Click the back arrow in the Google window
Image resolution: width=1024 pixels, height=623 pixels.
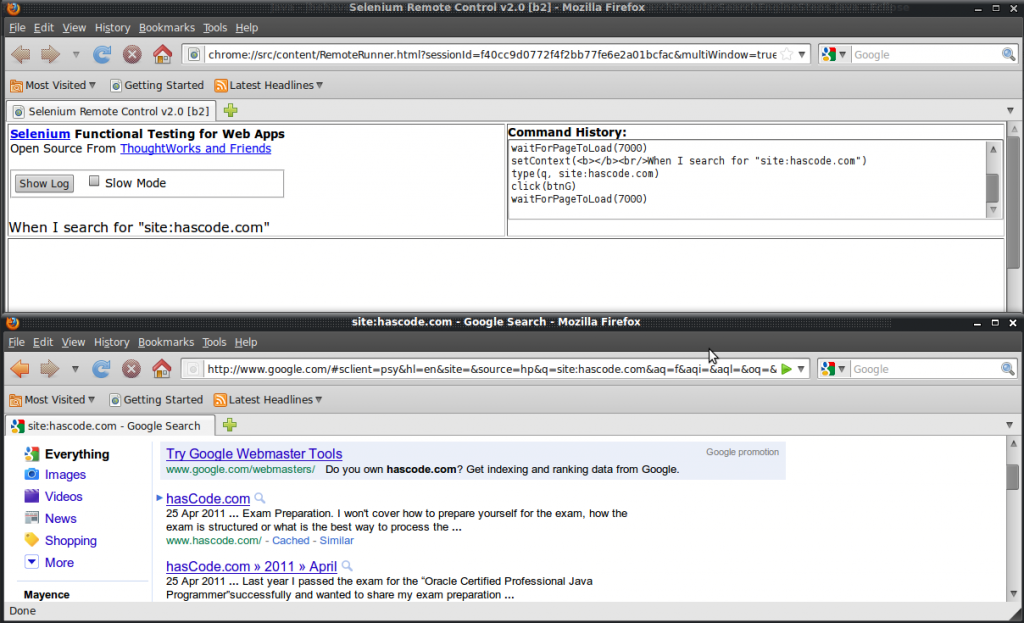pyautogui.click(x=18, y=368)
